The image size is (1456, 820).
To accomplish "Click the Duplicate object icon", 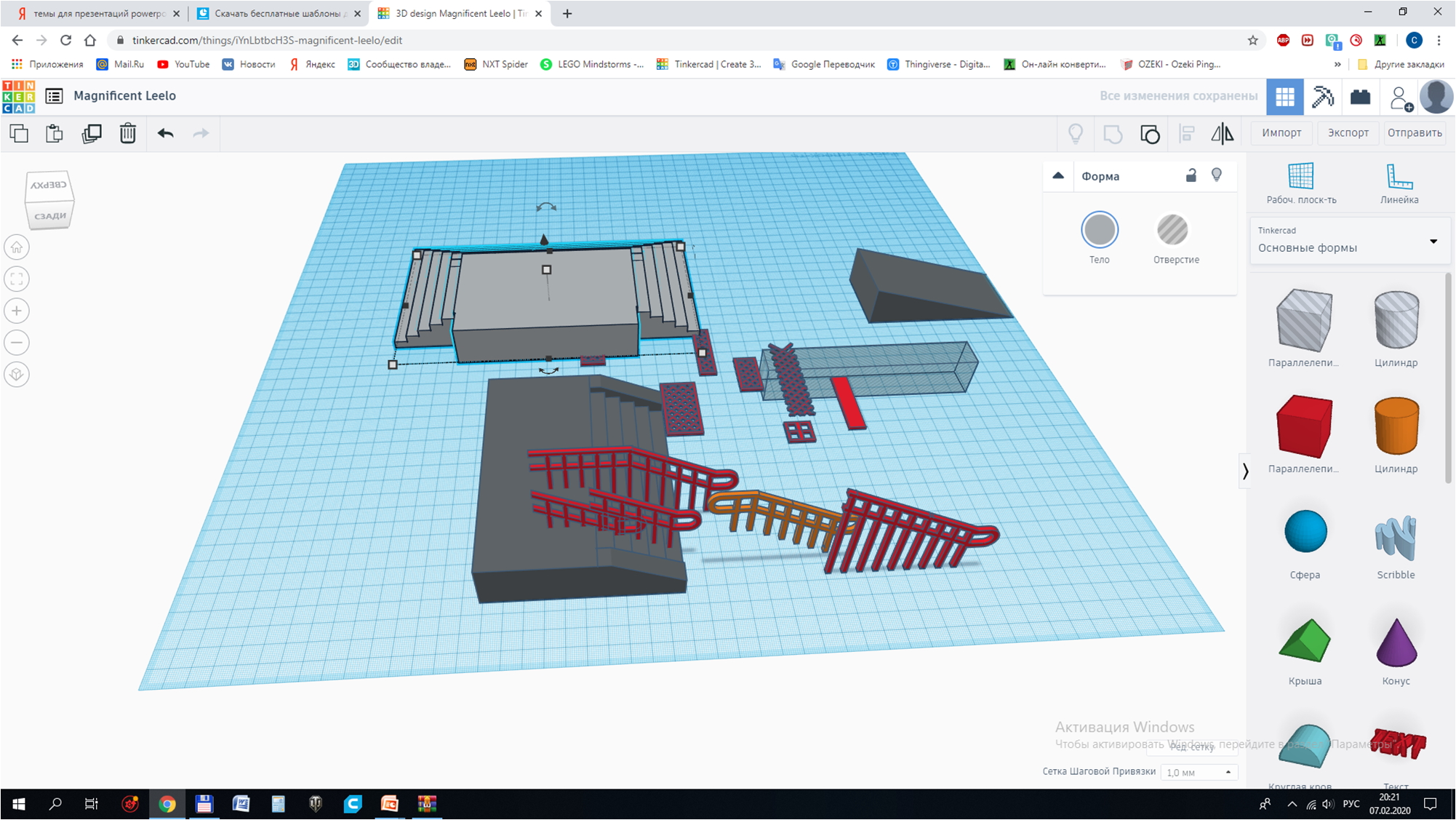I will coord(90,132).
